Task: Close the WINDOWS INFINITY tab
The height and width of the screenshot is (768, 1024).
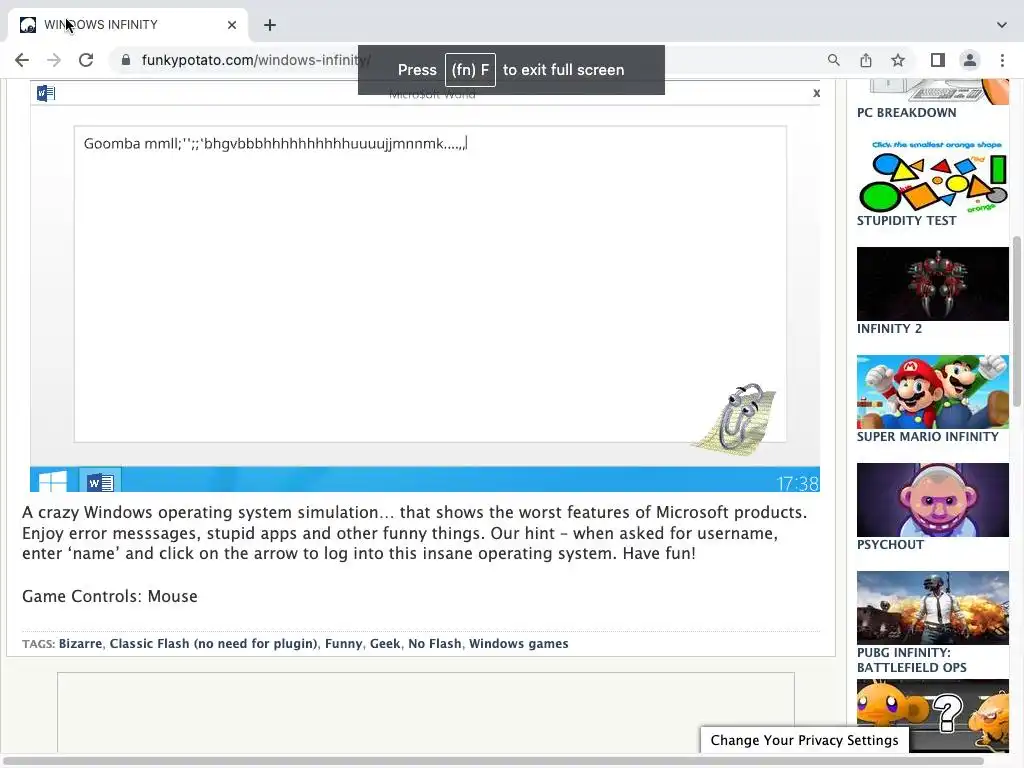Action: 232,25
